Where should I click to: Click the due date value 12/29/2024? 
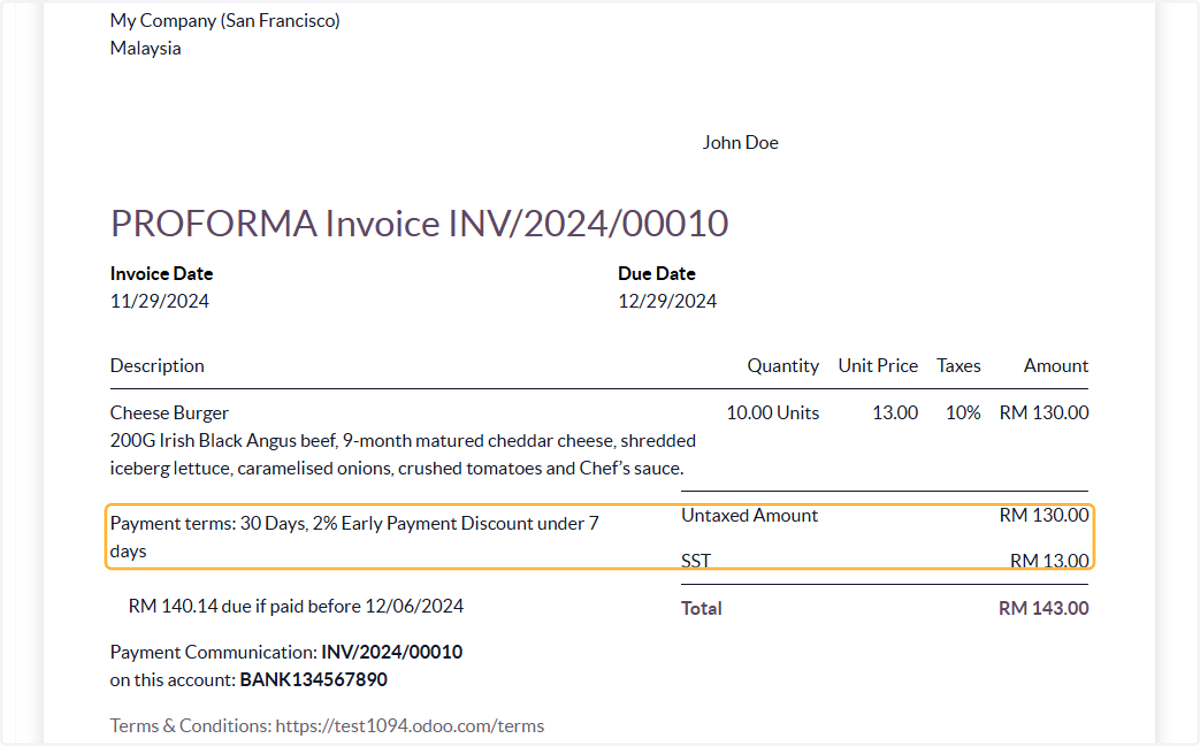coord(667,301)
